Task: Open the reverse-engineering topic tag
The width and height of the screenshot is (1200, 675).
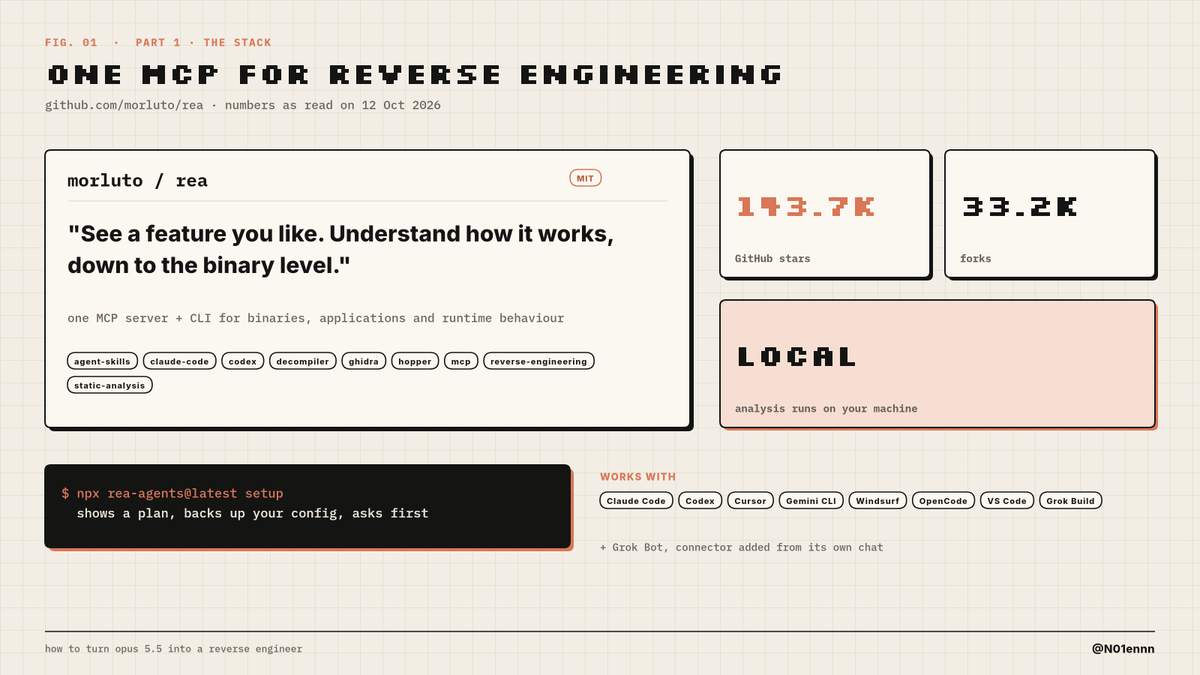Action: 539,361
